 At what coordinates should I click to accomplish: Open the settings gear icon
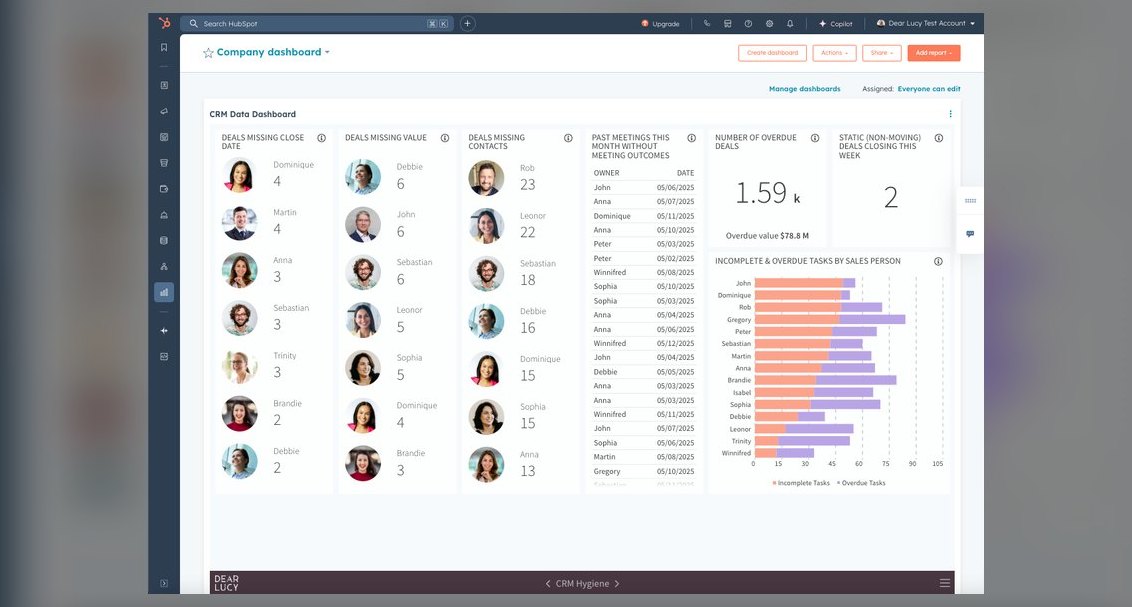(x=770, y=24)
